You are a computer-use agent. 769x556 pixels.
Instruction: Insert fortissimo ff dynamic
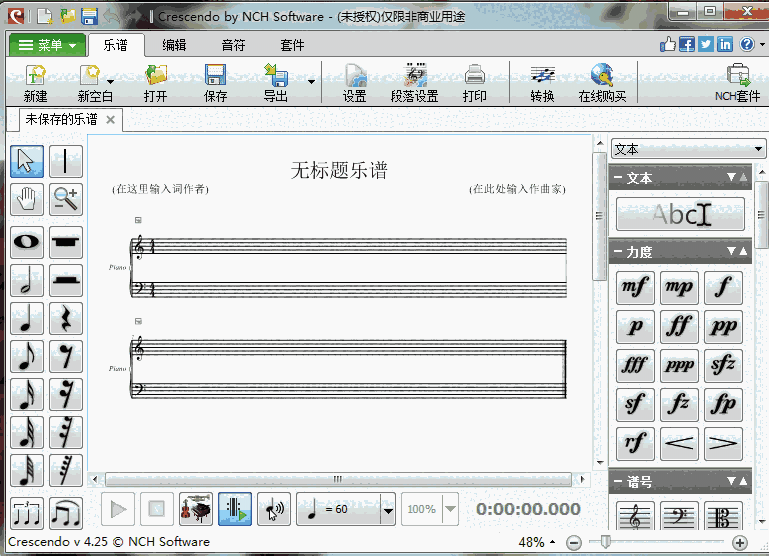[679, 327]
